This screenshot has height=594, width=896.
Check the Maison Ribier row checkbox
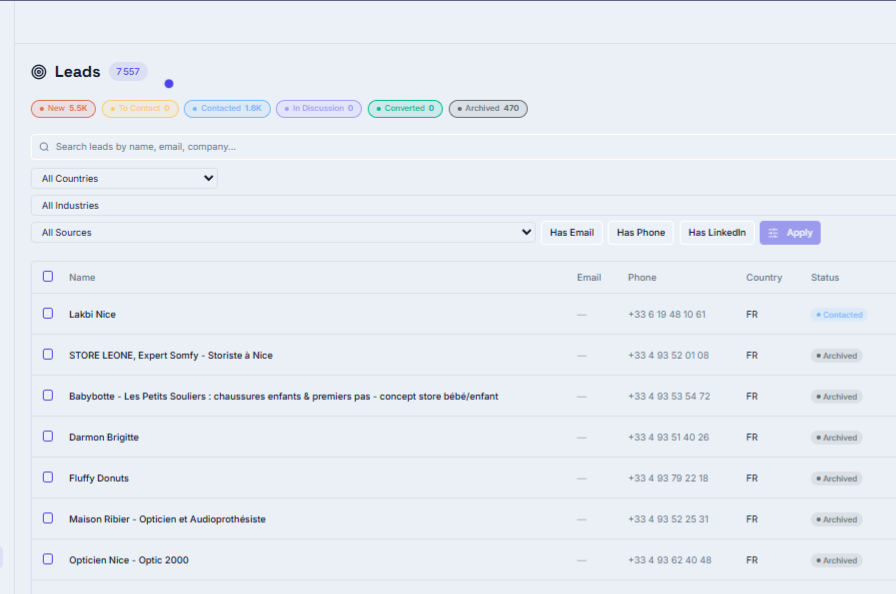[x=48, y=518]
